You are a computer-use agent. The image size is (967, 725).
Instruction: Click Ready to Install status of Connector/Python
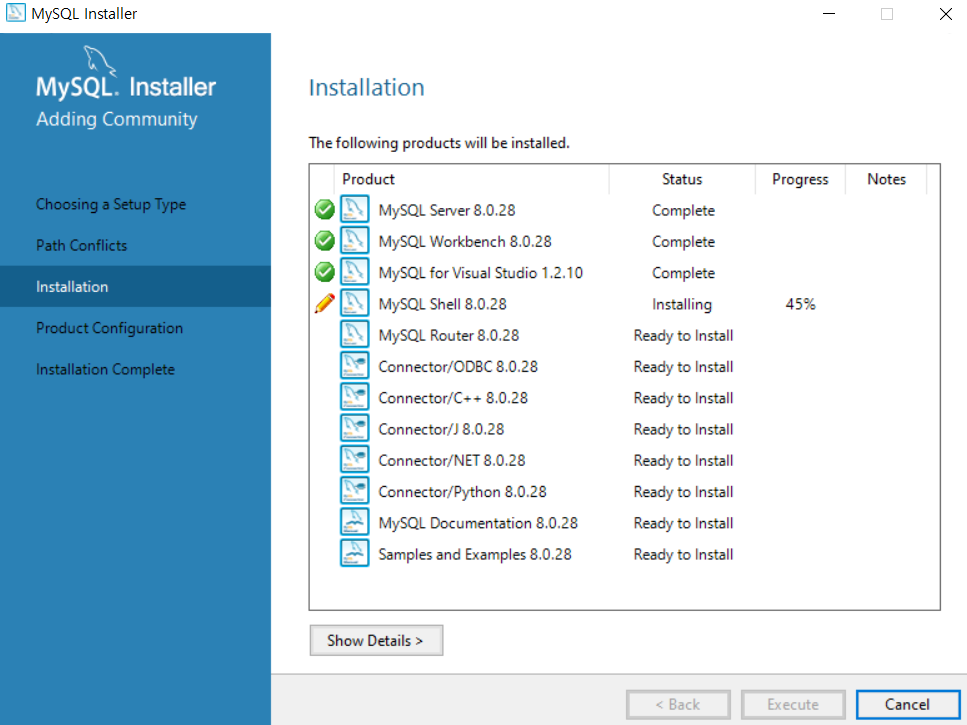pos(683,493)
